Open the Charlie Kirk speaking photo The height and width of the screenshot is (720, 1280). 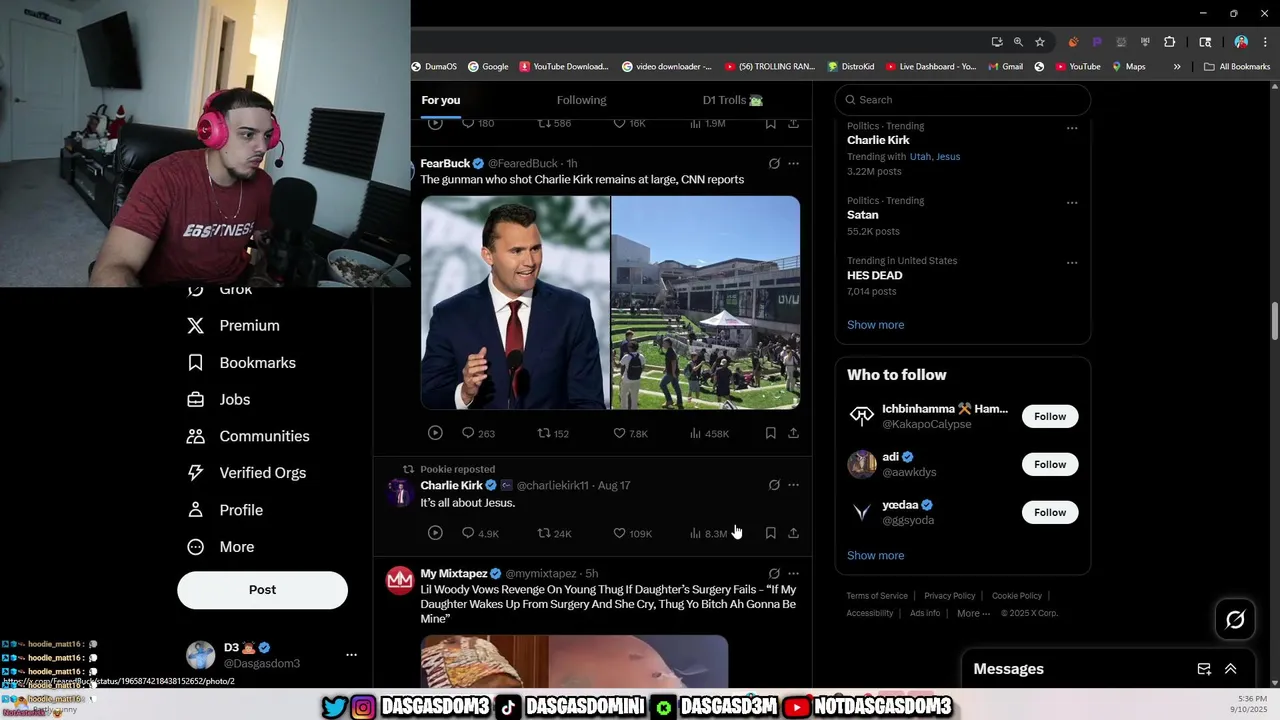pyautogui.click(x=515, y=303)
